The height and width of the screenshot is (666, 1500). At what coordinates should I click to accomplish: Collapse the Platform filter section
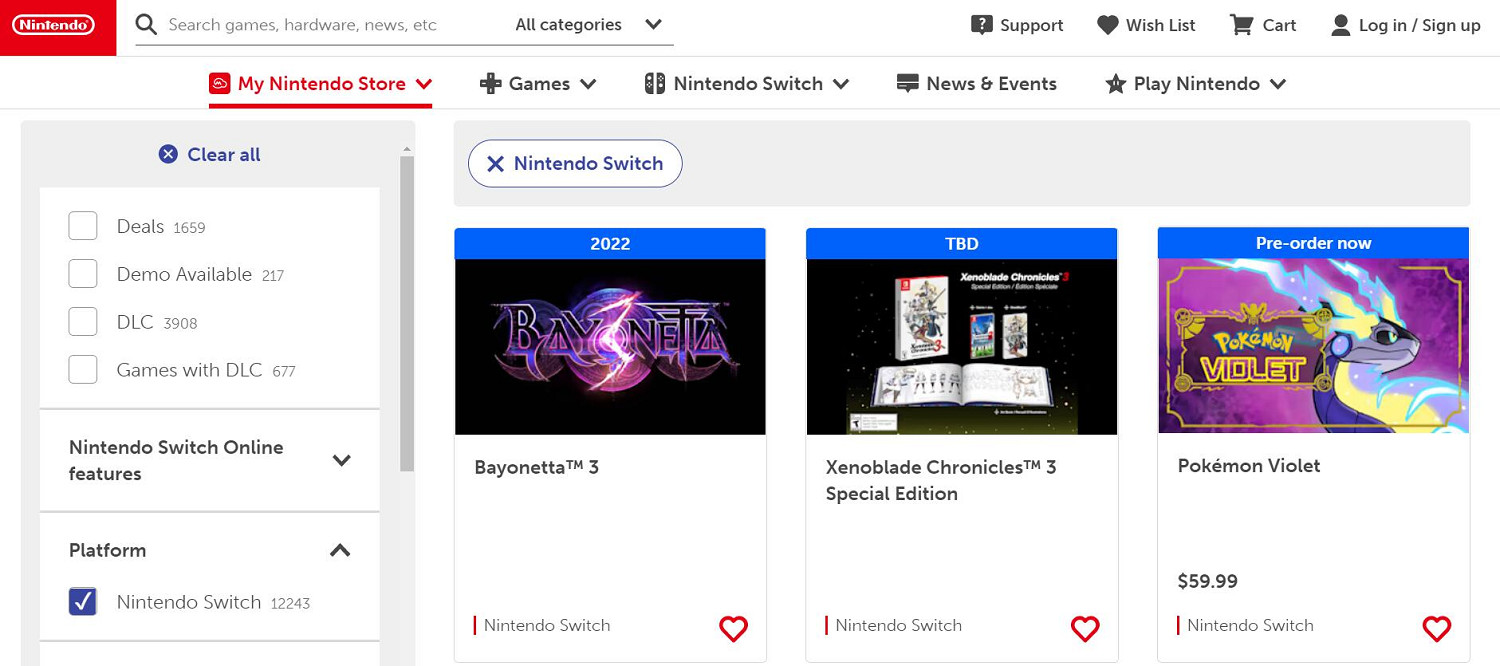pyautogui.click(x=340, y=550)
